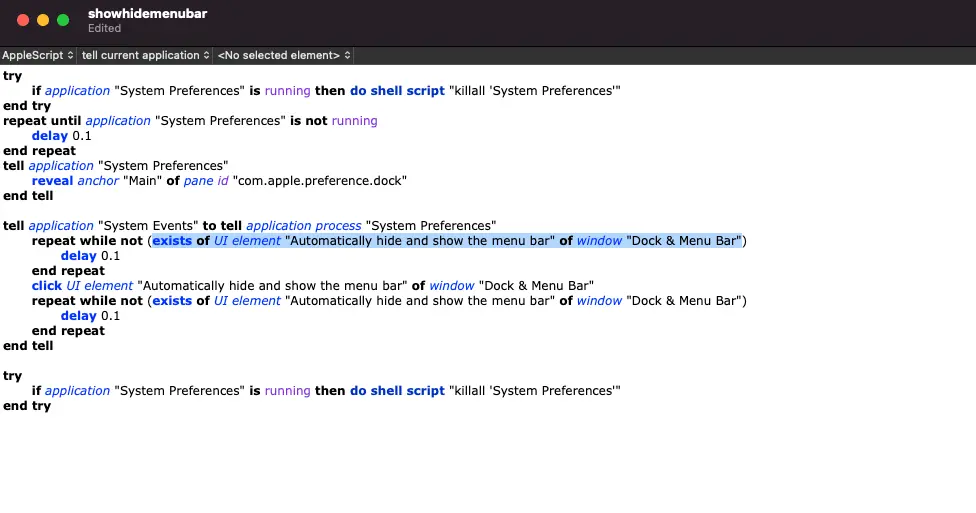Image resolution: width=976 pixels, height=513 pixels.
Task: Place cursor on the 'reveal' command
Action: 52,181
